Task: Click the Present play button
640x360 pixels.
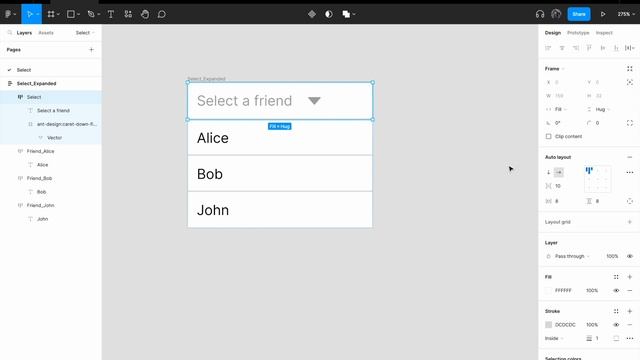Action: (603, 14)
